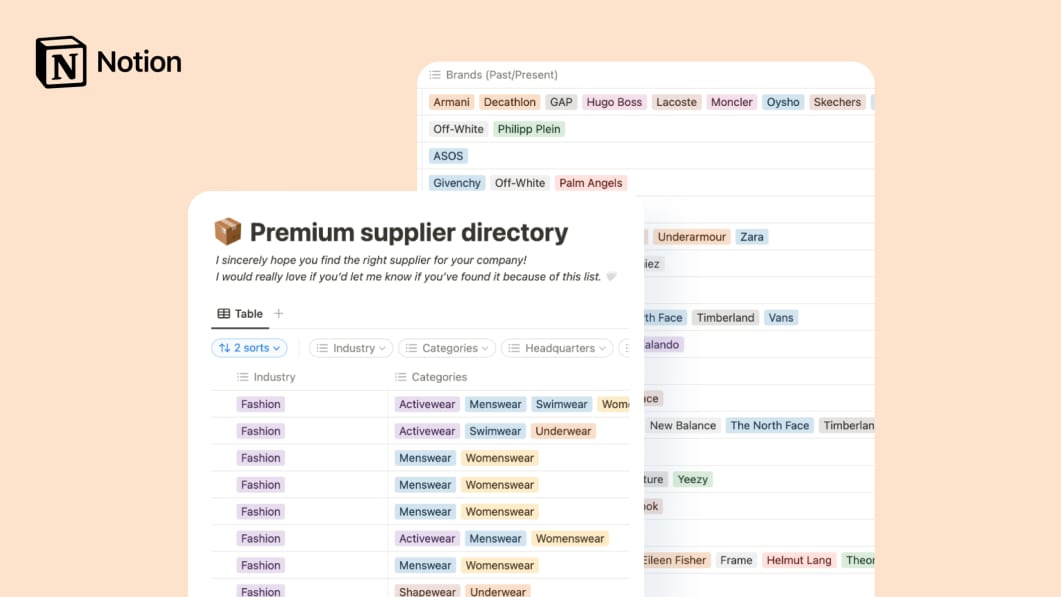Switch to the Table tab
1061x597 pixels.
tap(240, 313)
